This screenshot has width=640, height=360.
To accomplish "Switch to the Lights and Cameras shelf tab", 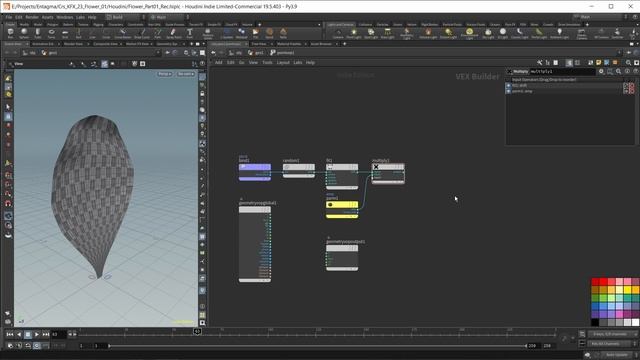I will click(x=341, y=24).
